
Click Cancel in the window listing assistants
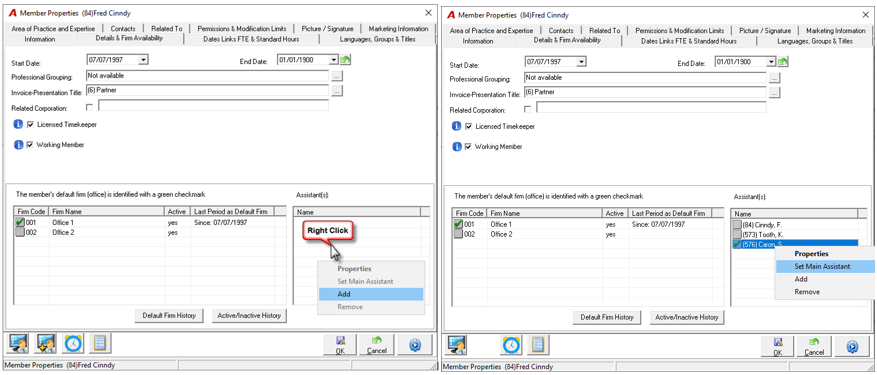click(814, 346)
